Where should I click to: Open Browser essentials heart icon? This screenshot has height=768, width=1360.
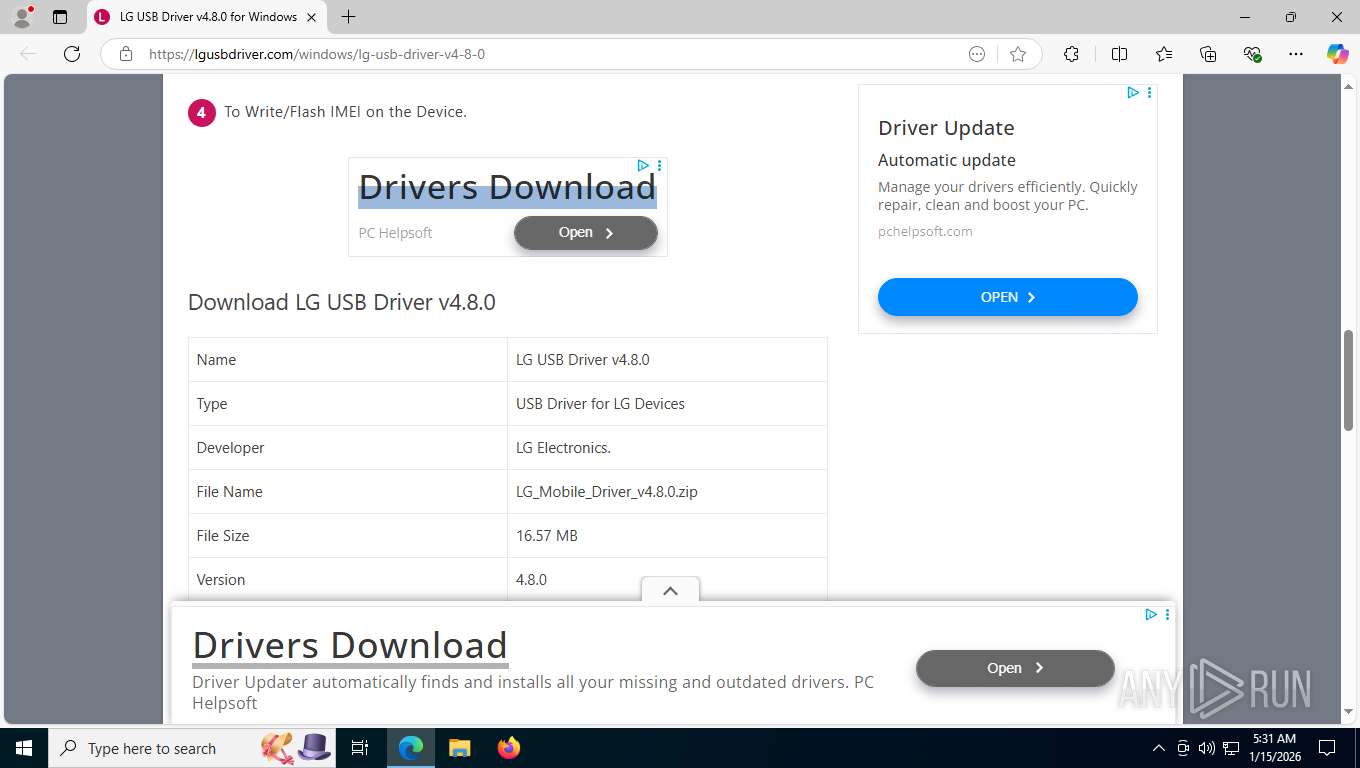pos(1252,54)
